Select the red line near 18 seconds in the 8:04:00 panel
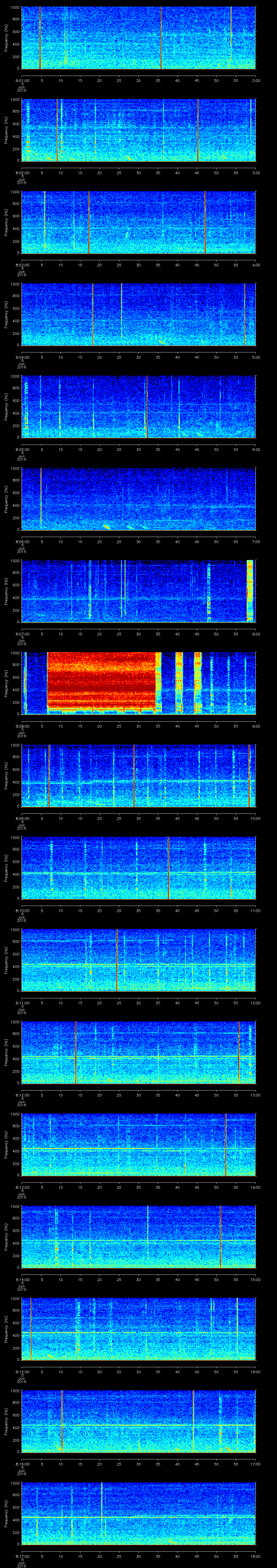Image resolution: width=277 pixels, height=1568 pixels. 93,314
